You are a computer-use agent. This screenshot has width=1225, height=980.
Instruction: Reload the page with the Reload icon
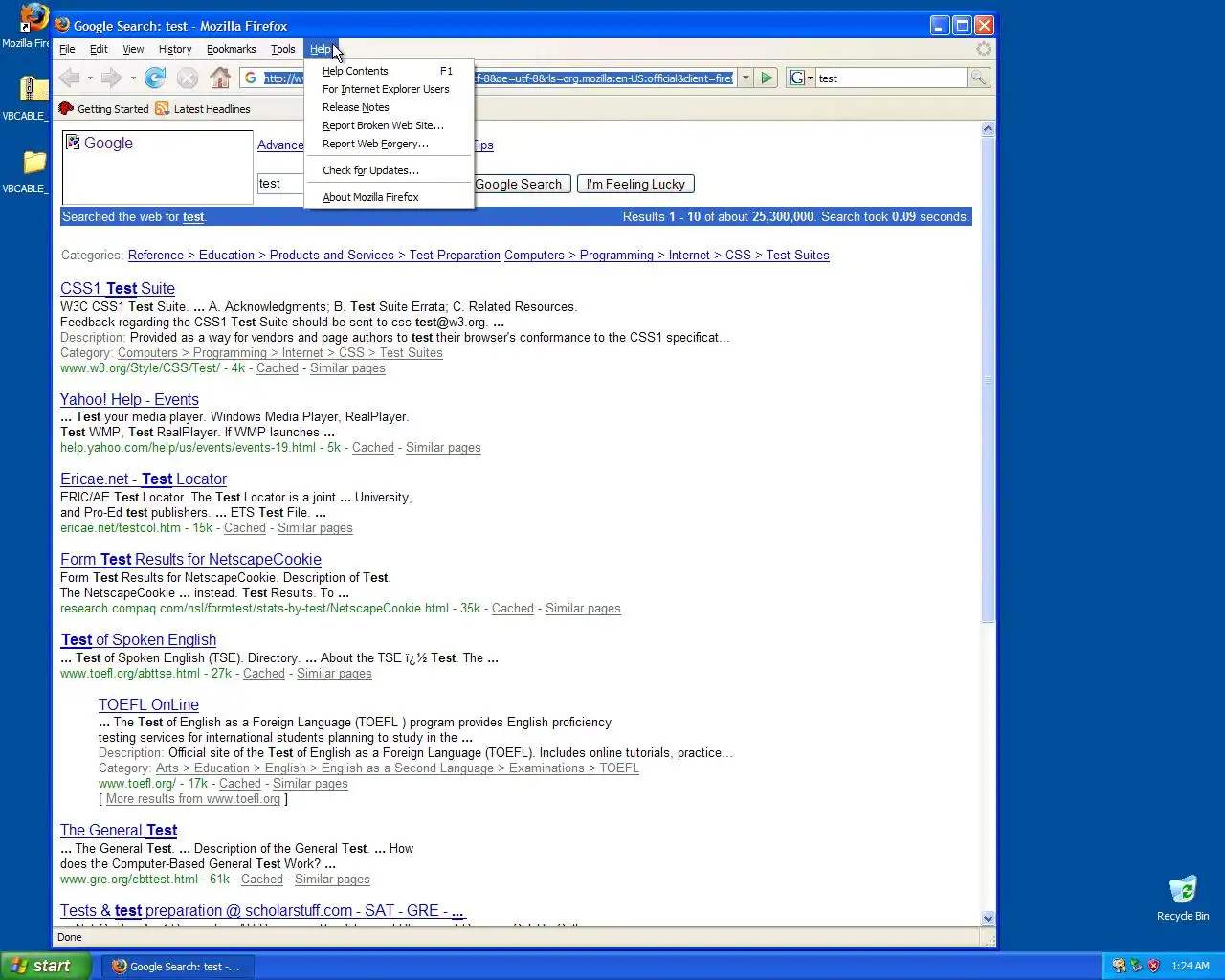155,78
